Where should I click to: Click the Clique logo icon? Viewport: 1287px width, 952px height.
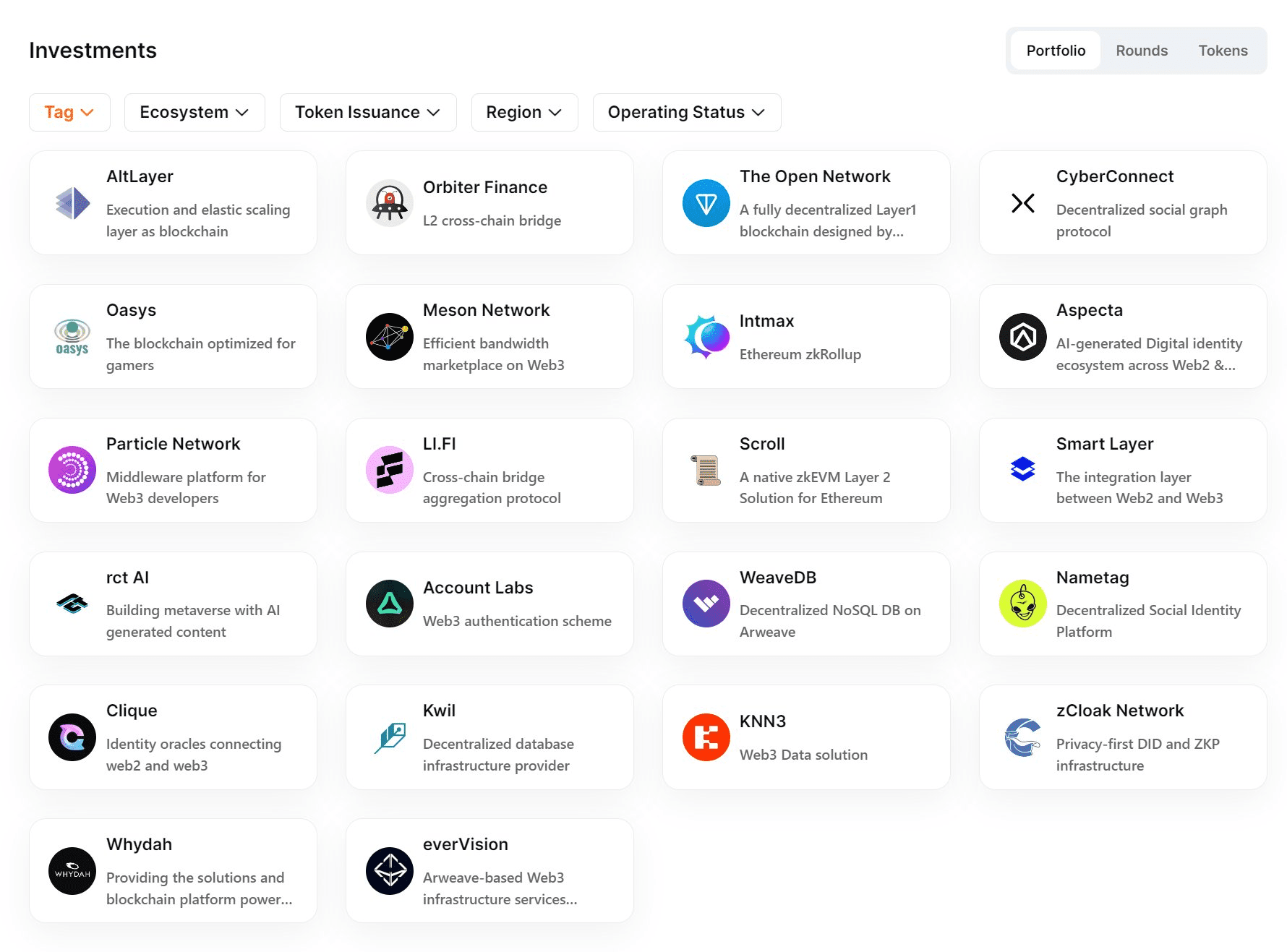[x=72, y=737]
